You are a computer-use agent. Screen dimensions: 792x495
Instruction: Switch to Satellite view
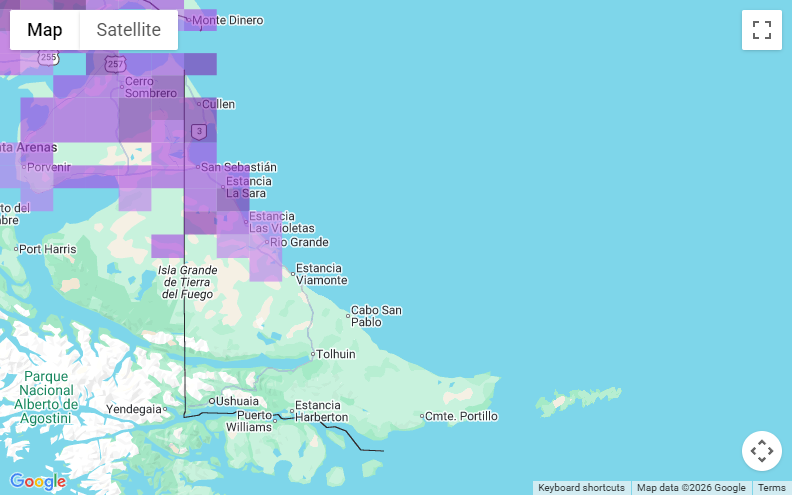(128, 30)
